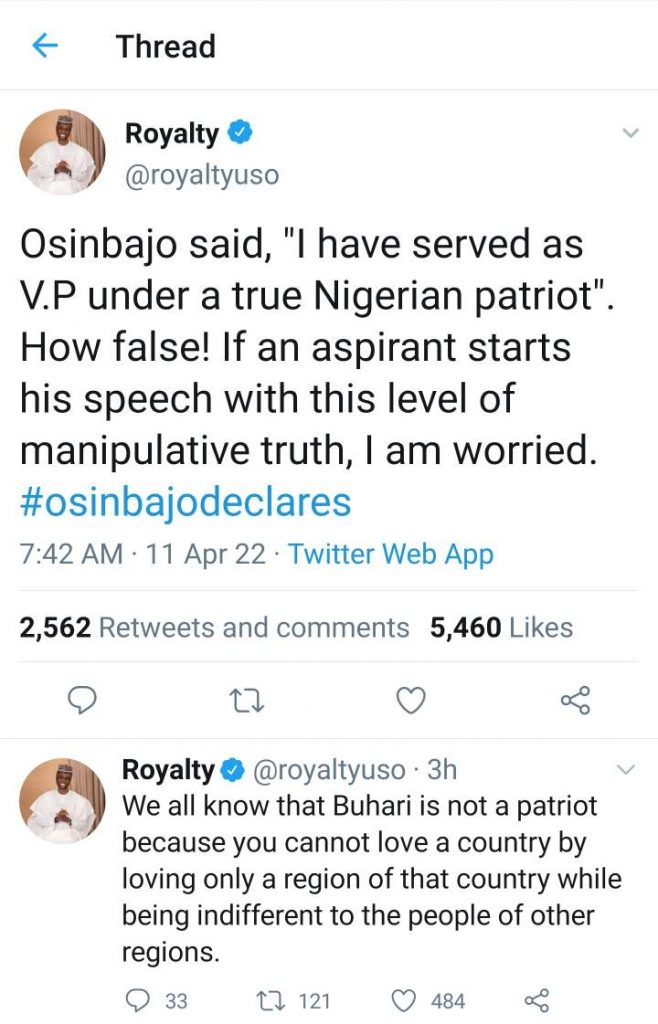Click the 3h timestamp on the reply
658x1024 pixels.
[441, 770]
